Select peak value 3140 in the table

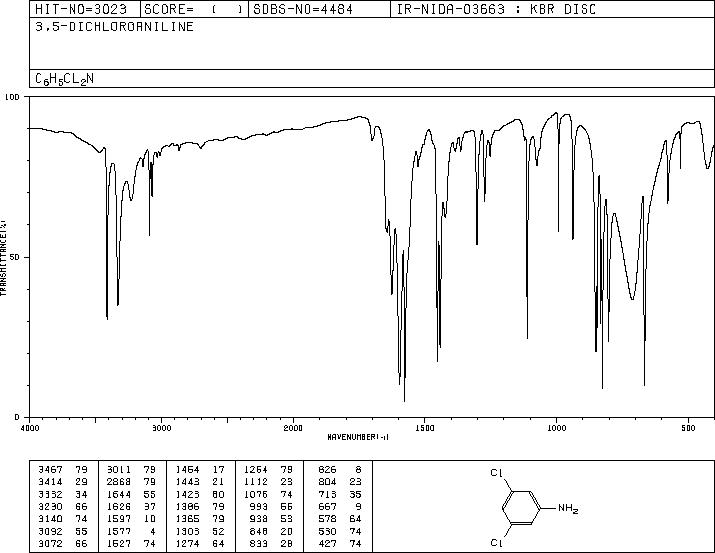[x=50, y=519]
